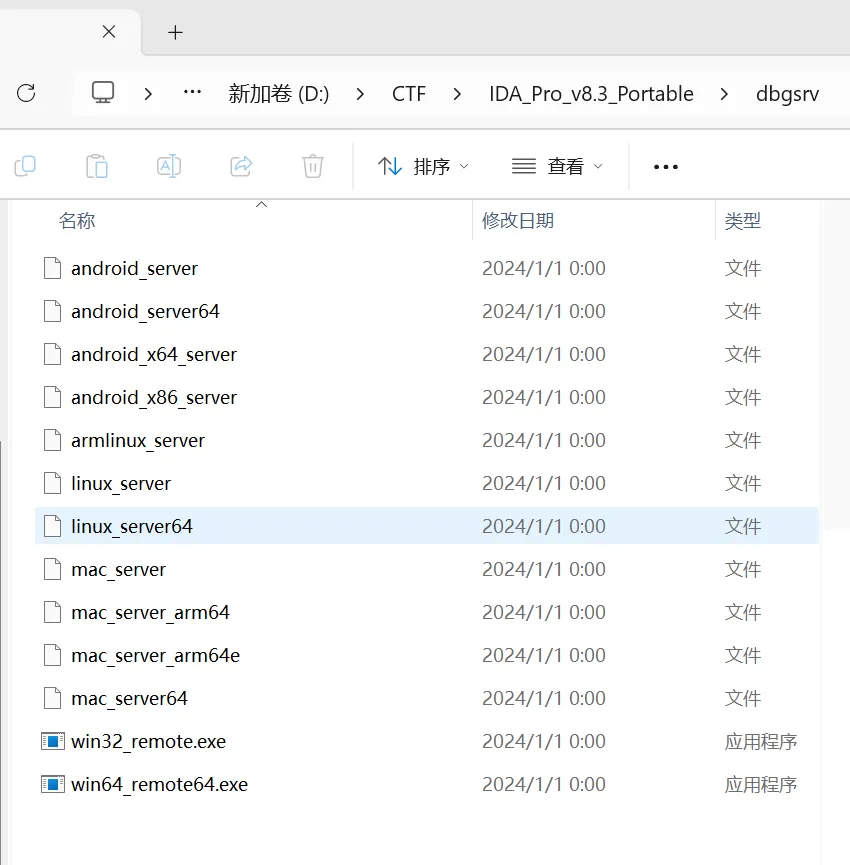Image resolution: width=850 pixels, height=865 pixels.
Task: Go to 新加卷 (D:) in breadcrumb
Action: [x=279, y=94]
